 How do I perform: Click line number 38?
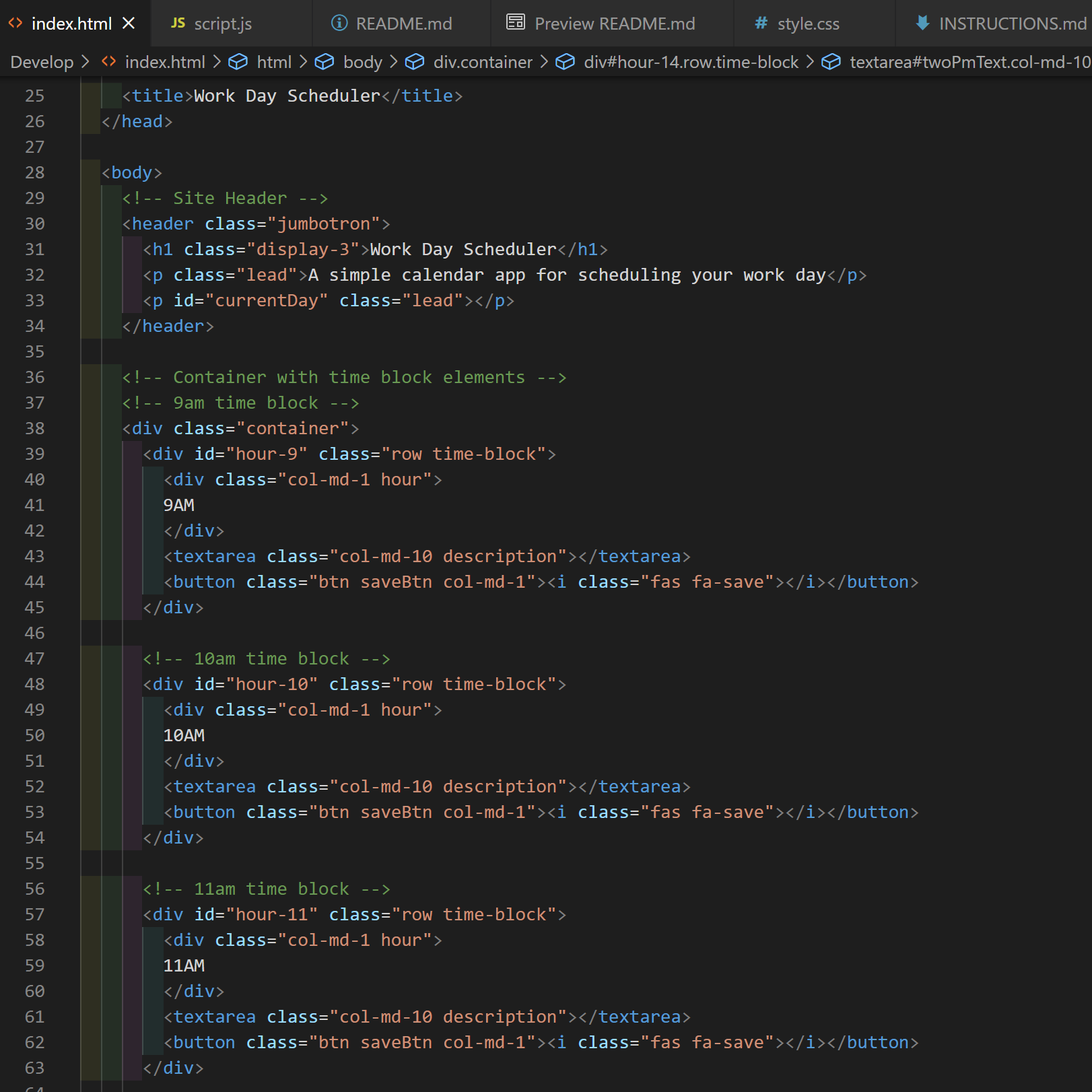34,429
